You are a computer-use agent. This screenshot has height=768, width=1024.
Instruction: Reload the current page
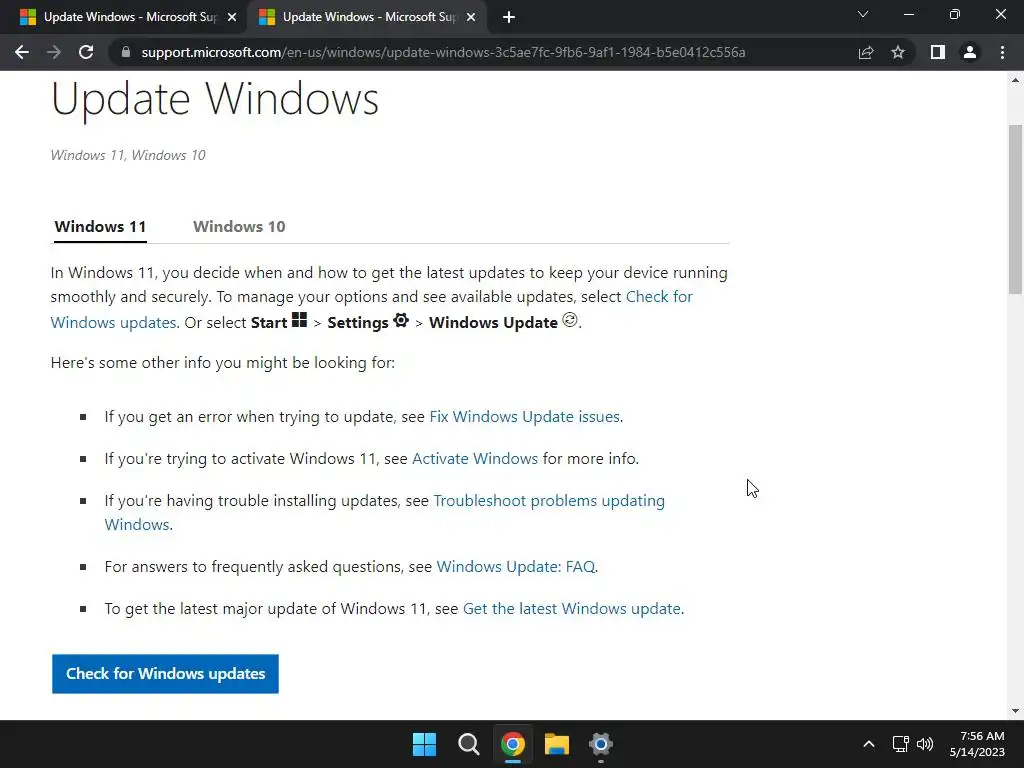tap(86, 52)
